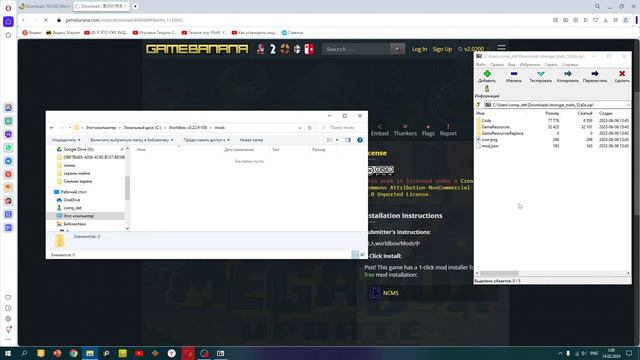Click the Извлечь (Extract) blue minus icon in 7-Zip
Image resolution: width=640 pixels, height=360 pixels.
[x=513, y=74]
